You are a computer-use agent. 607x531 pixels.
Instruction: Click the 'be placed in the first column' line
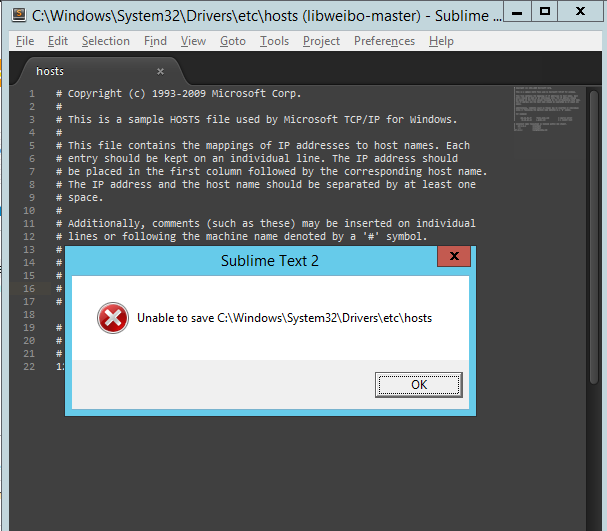271,171
